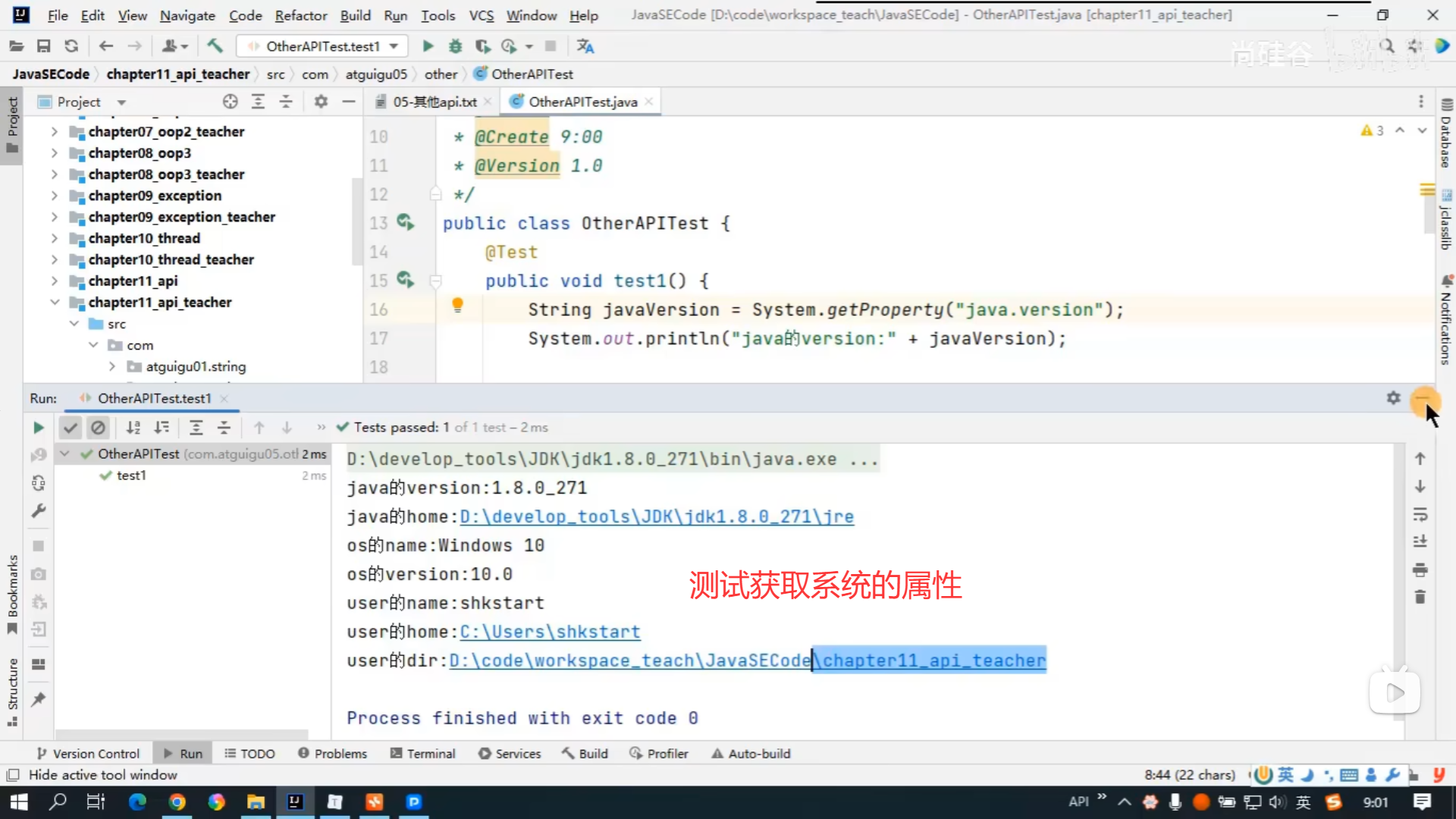1456x819 pixels.
Task: Click the editor scrollbar warning stripe
Action: coord(1427,190)
